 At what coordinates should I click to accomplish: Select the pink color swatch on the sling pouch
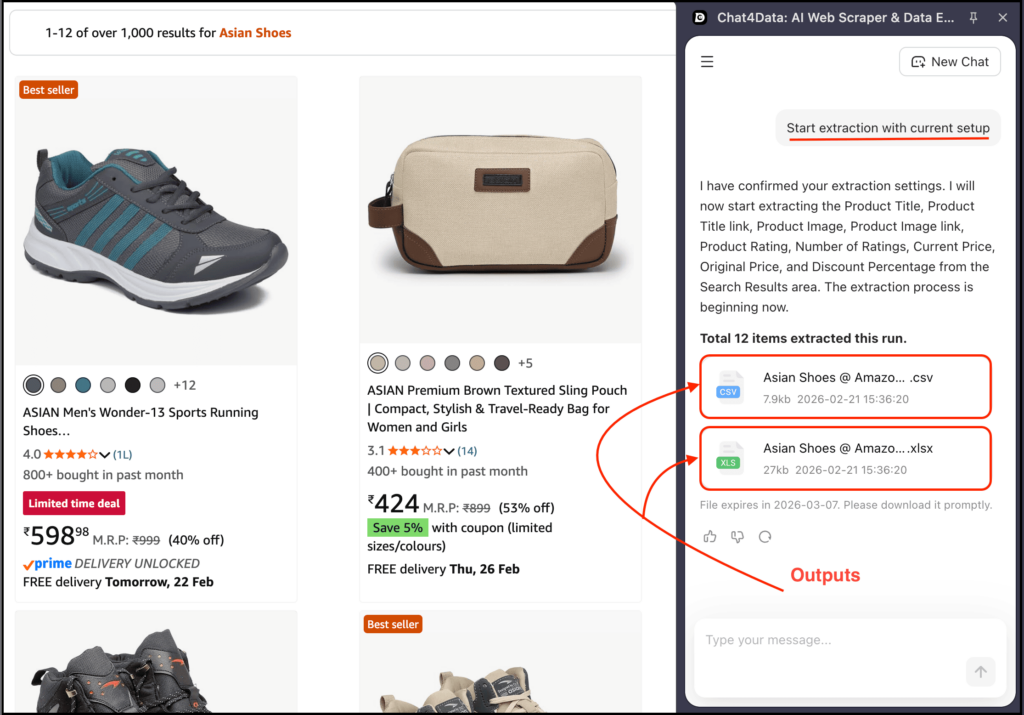[427, 363]
